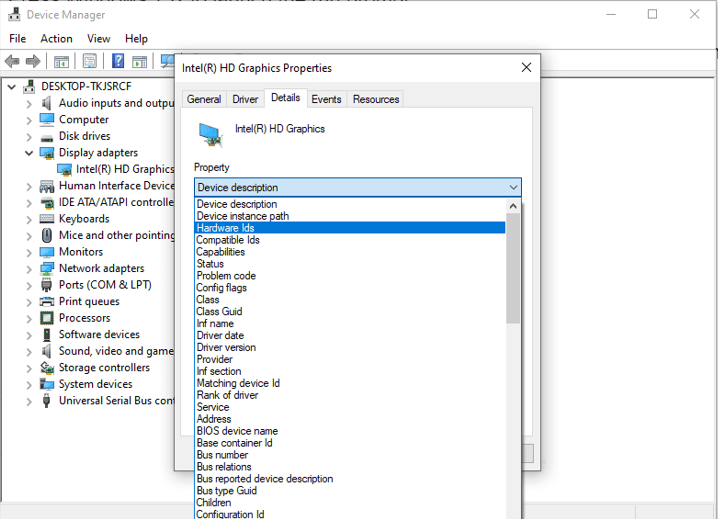Image resolution: width=718 pixels, height=519 pixels.
Task: Select Bus reported device description
Action: pyautogui.click(x=350, y=479)
